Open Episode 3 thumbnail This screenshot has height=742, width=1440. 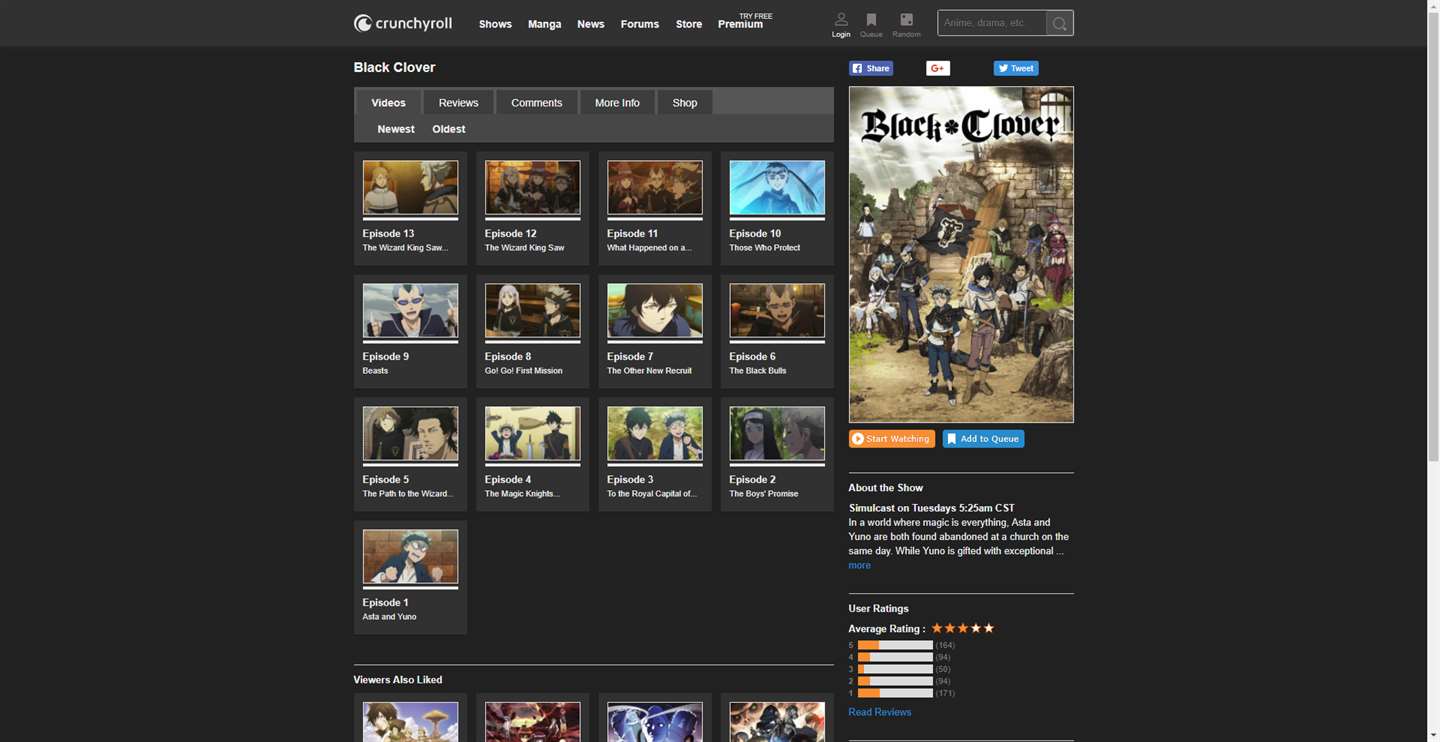click(655, 433)
